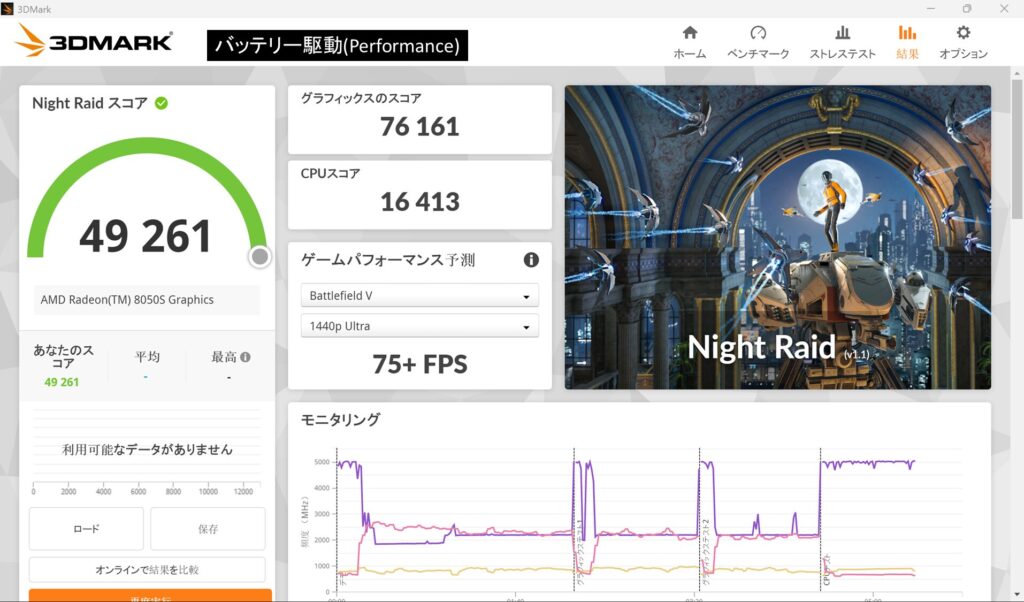Show info for 最高 (best) score
Viewport: 1024px width, 602px height.
[x=246, y=357]
